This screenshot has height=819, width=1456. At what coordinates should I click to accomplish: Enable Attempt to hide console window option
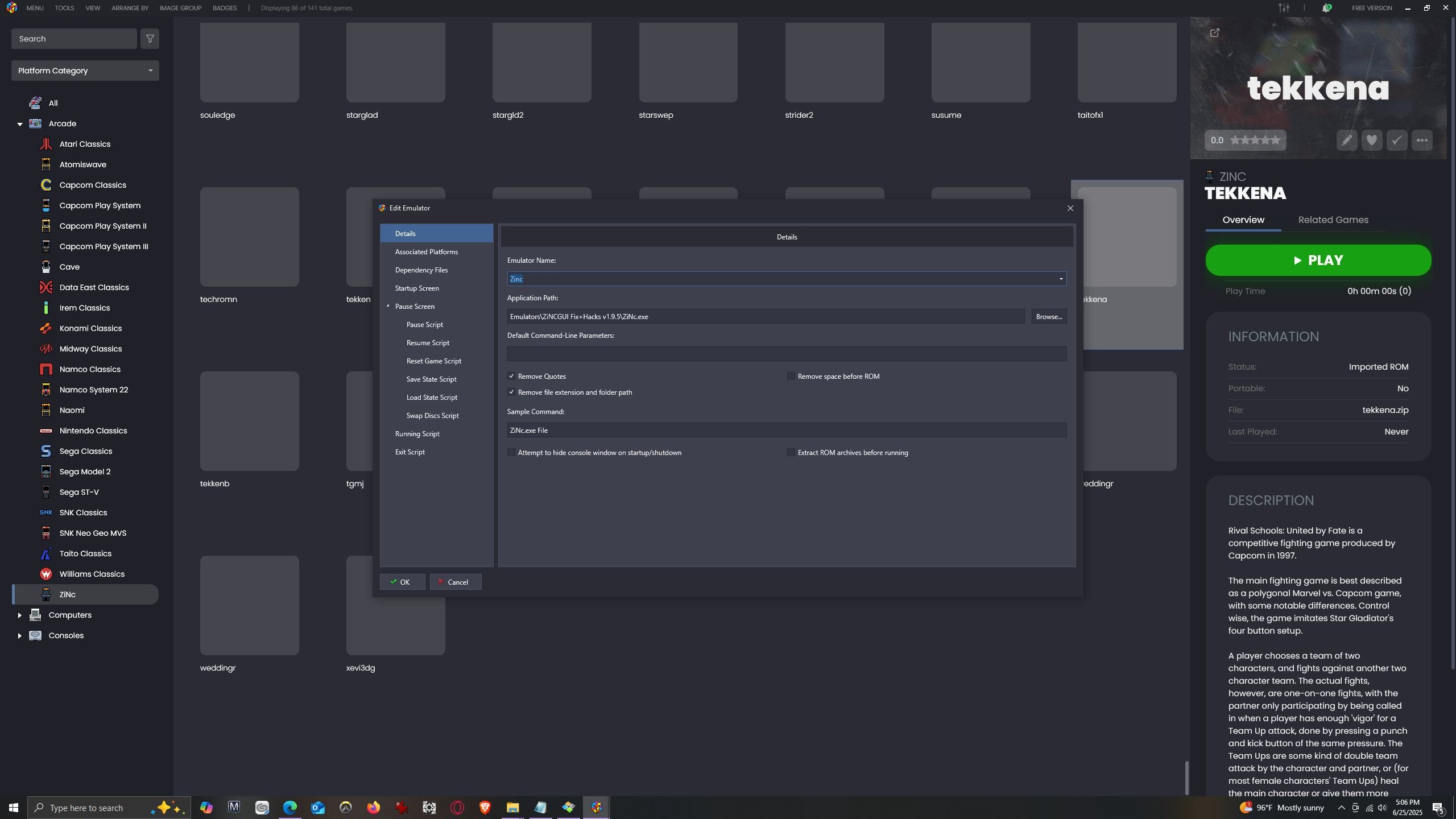point(511,452)
